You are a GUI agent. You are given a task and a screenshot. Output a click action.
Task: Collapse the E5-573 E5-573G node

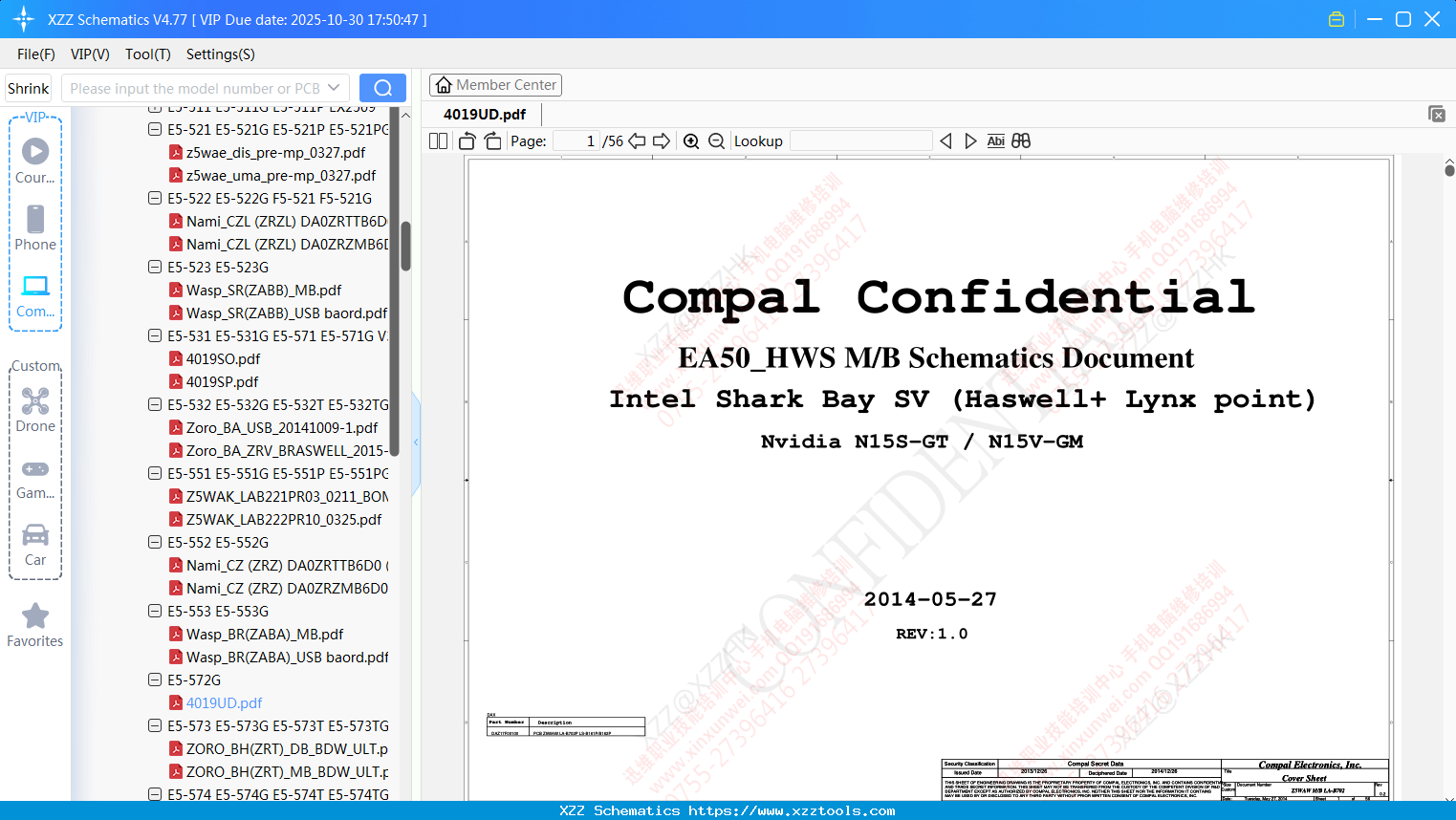tap(155, 726)
